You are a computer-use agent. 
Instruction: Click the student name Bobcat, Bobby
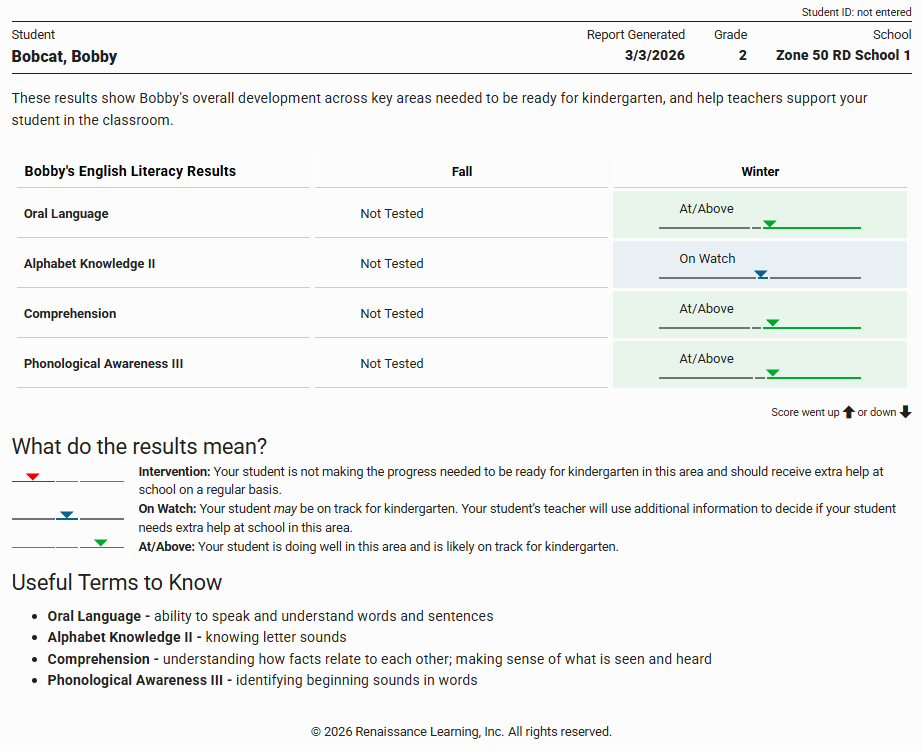[x=64, y=56]
